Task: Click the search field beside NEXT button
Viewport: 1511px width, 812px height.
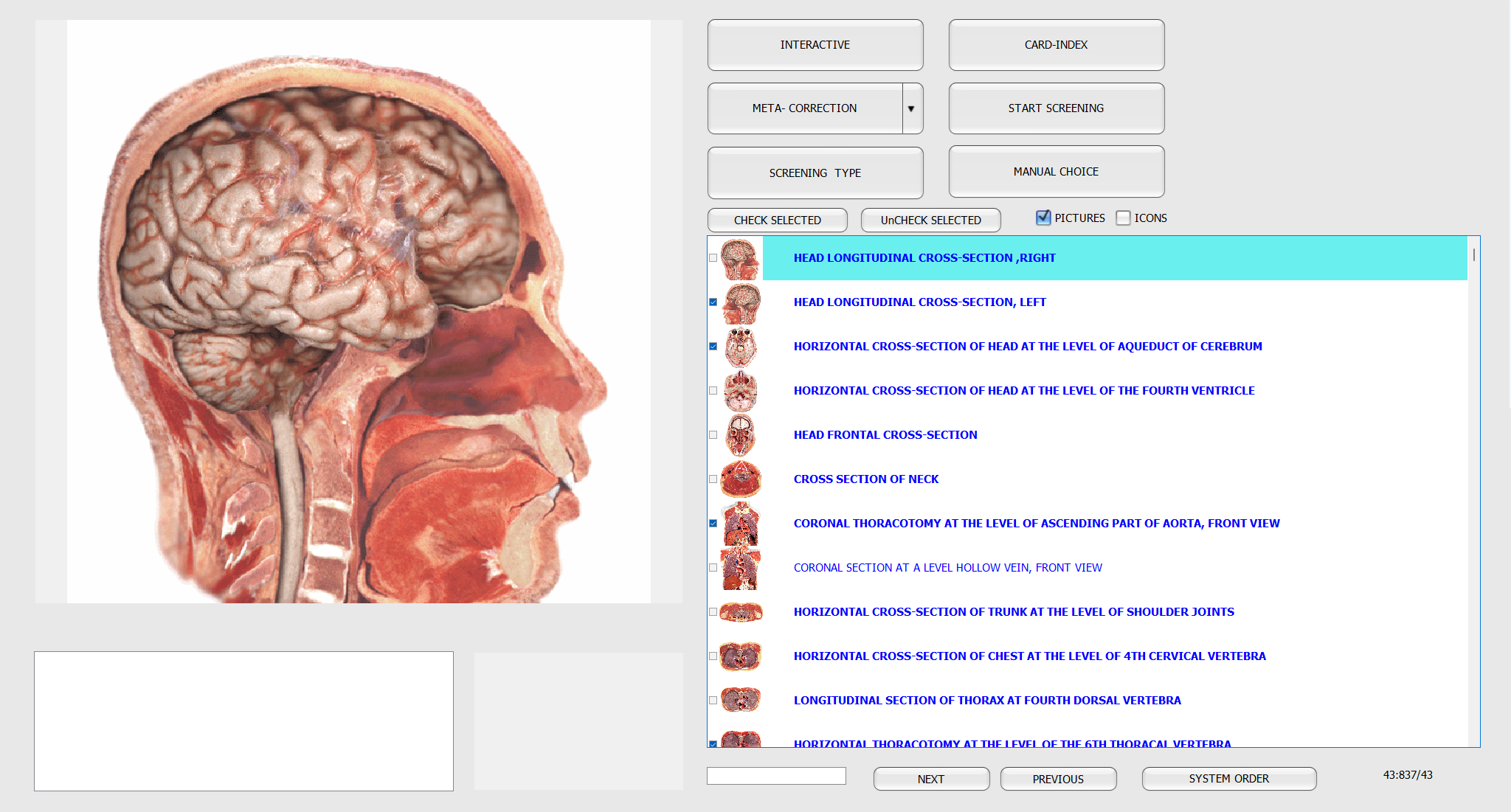Action: pyautogui.click(x=776, y=776)
